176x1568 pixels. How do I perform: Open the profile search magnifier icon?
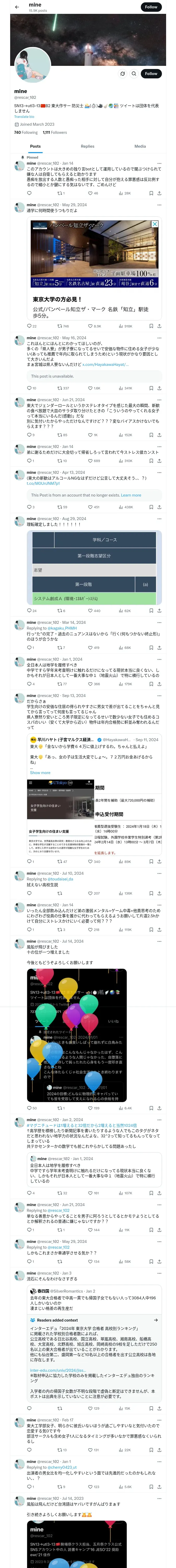134,74
